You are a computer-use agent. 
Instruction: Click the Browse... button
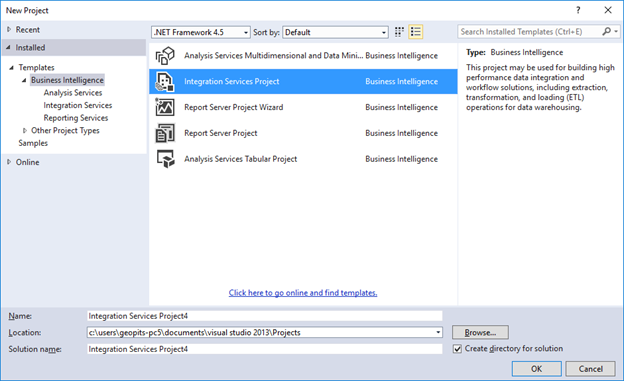tap(480, 332)
